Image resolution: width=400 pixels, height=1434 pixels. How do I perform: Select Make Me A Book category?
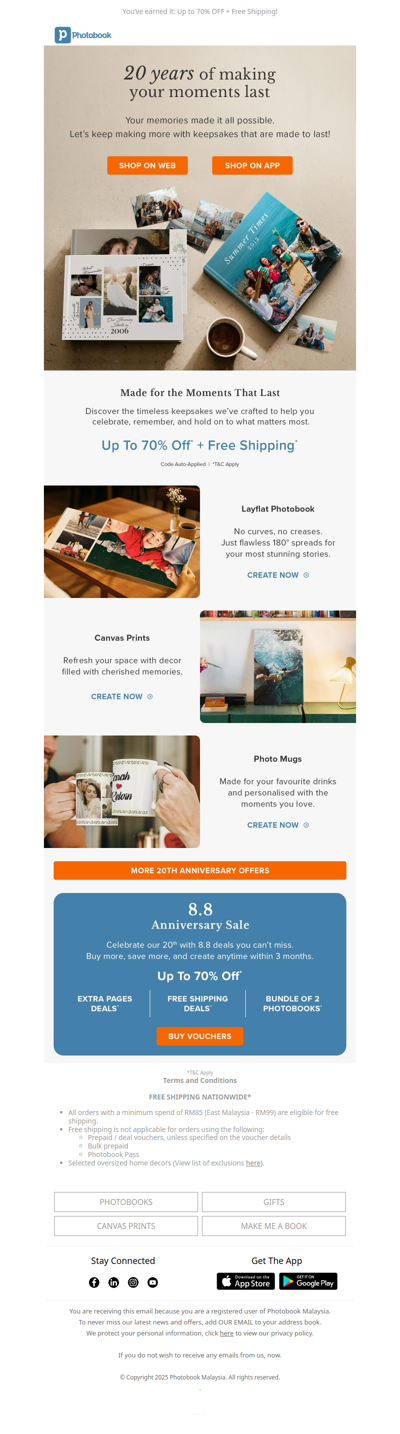pyautogui.click(x=274, y=1226)
